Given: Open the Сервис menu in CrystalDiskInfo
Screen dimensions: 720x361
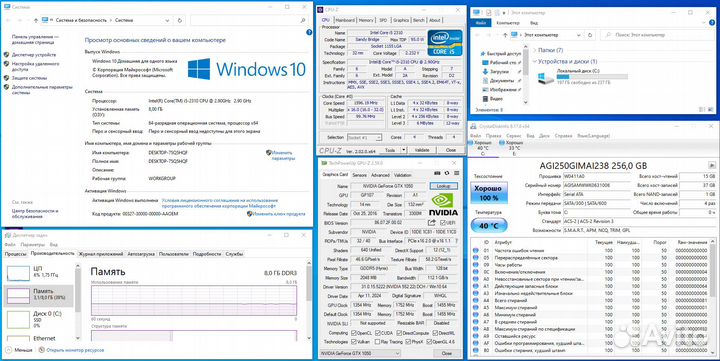Looking at the screenshot, I should (x=513, y=136).
